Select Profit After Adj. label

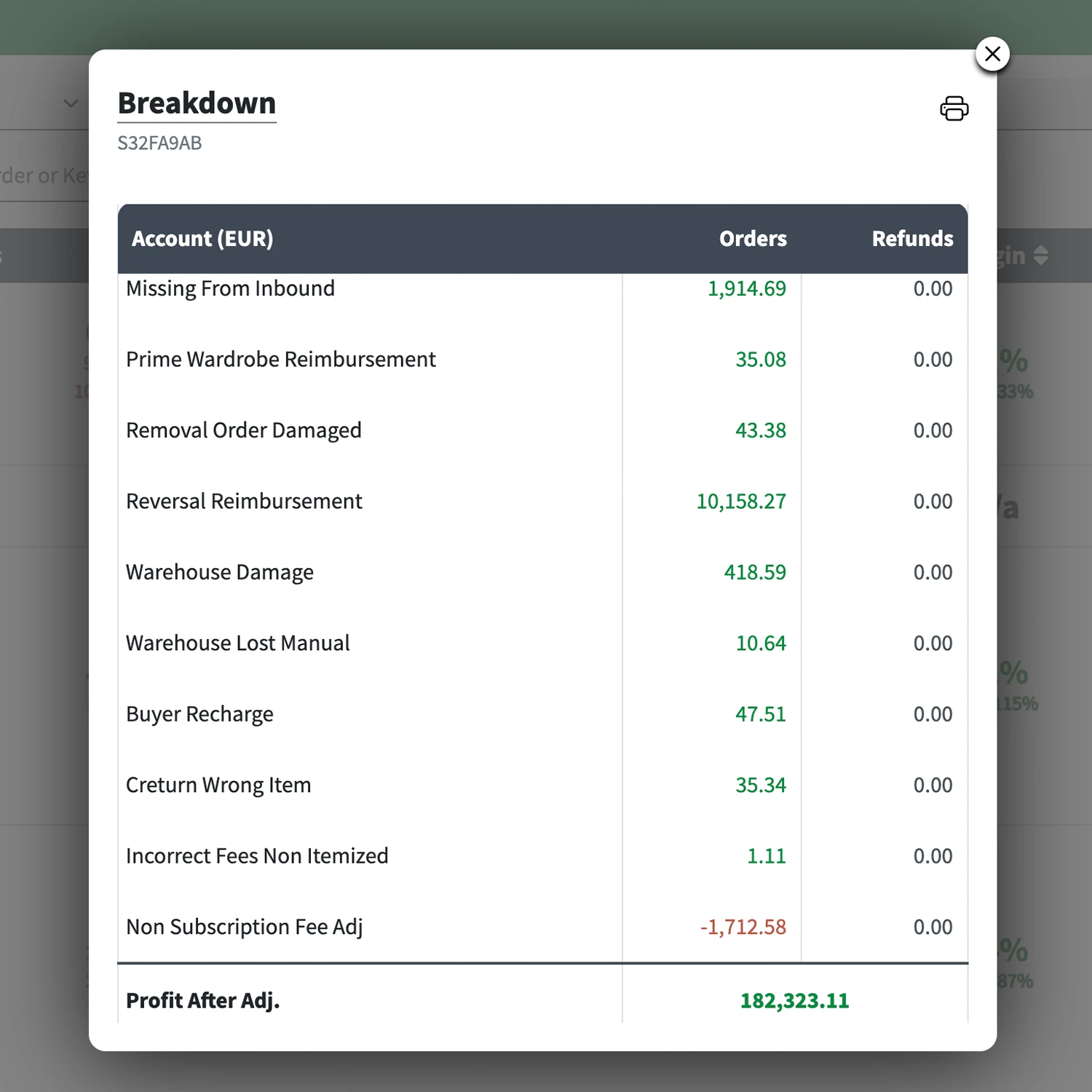[x=202, y=1001]
